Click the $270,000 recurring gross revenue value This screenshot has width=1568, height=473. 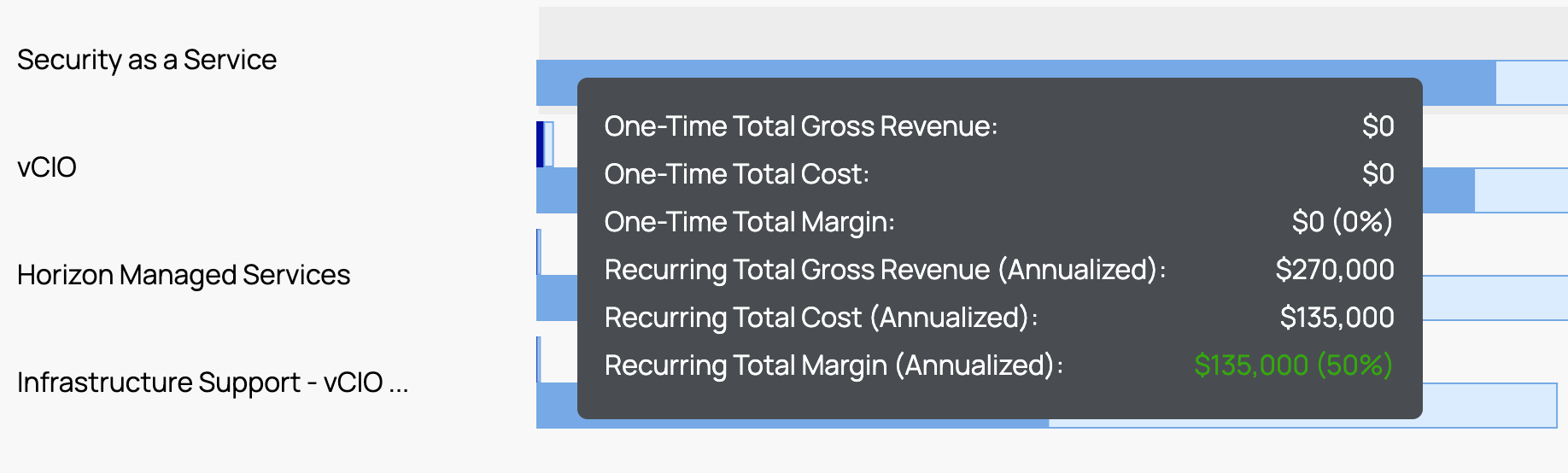pyautogui.click(x=1334, y=270)
